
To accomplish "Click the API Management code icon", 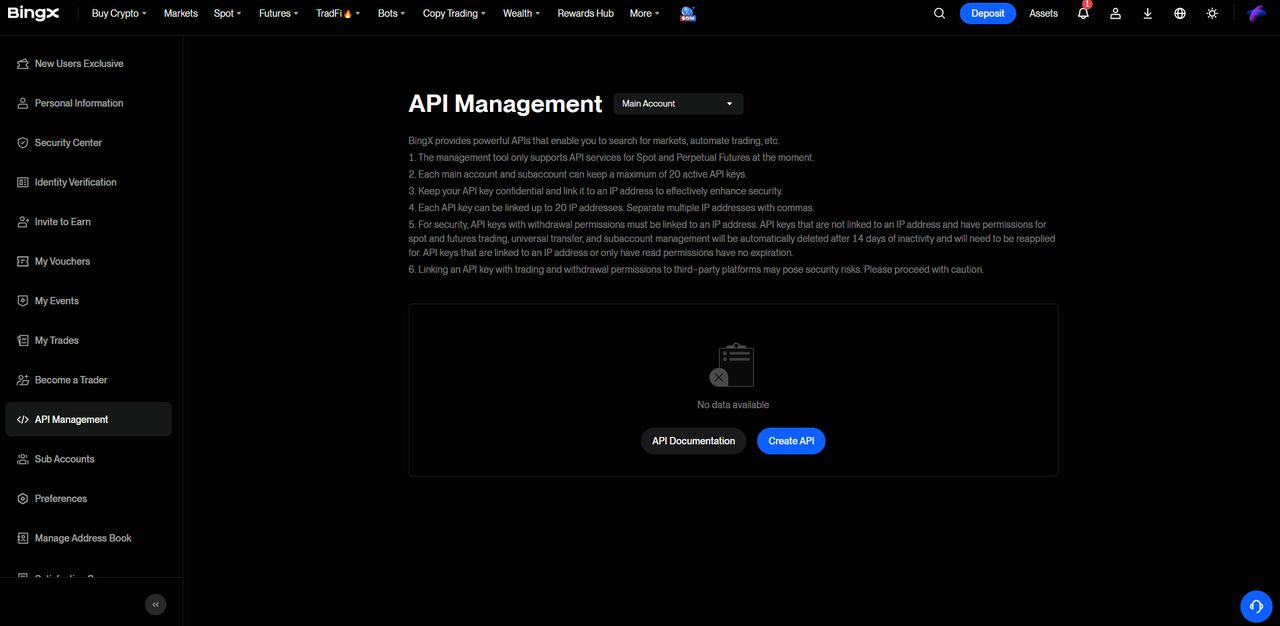I will 23,420.
